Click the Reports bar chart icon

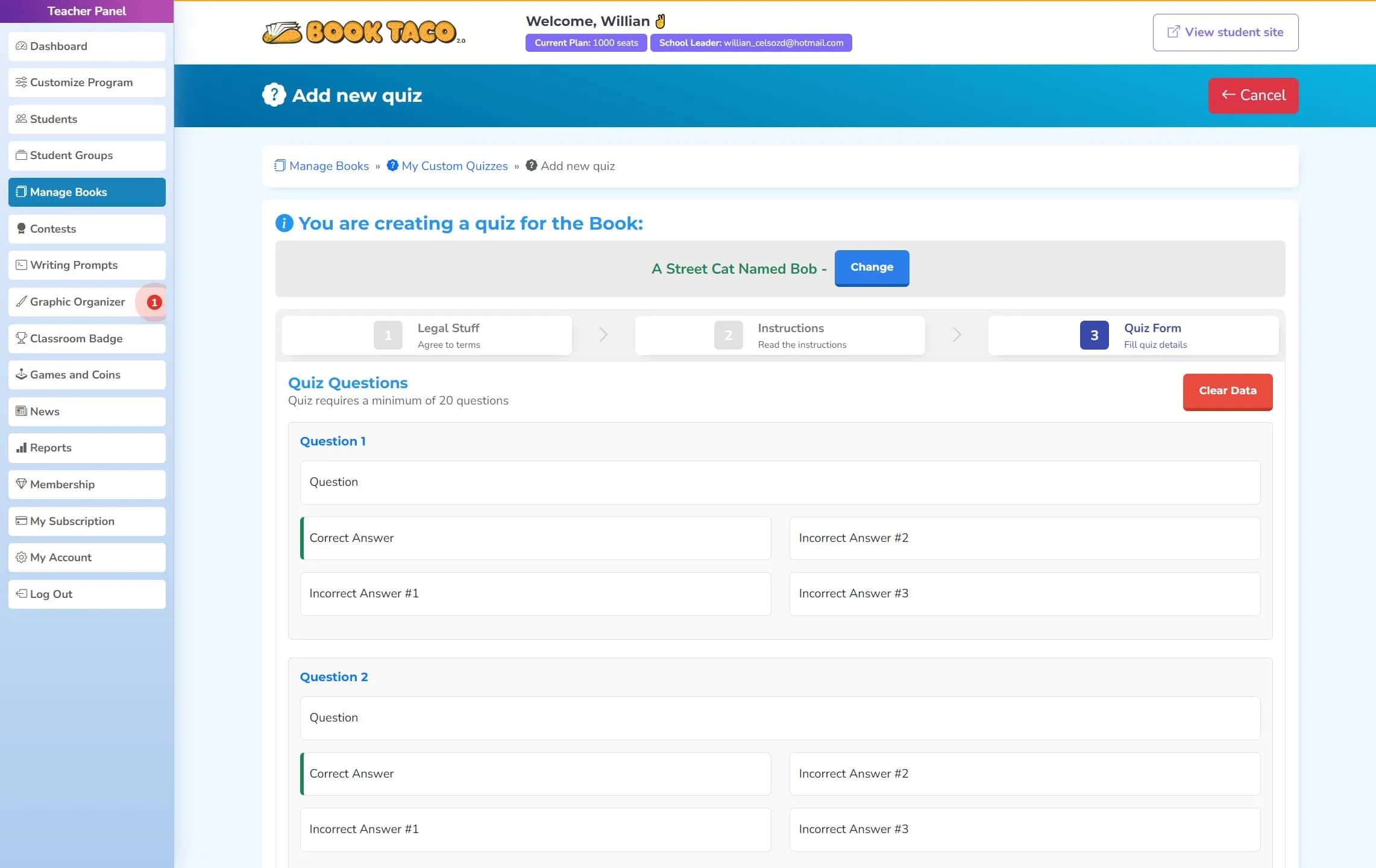tap(21, 448)
